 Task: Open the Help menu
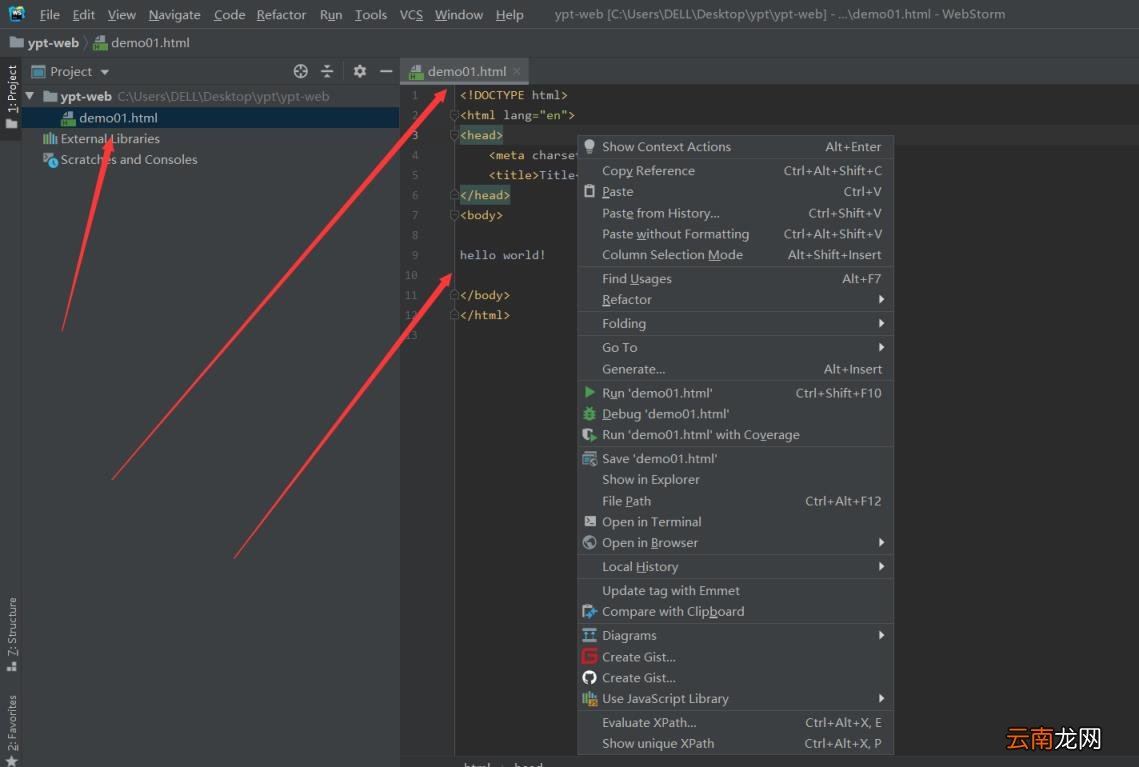[509, 15]
